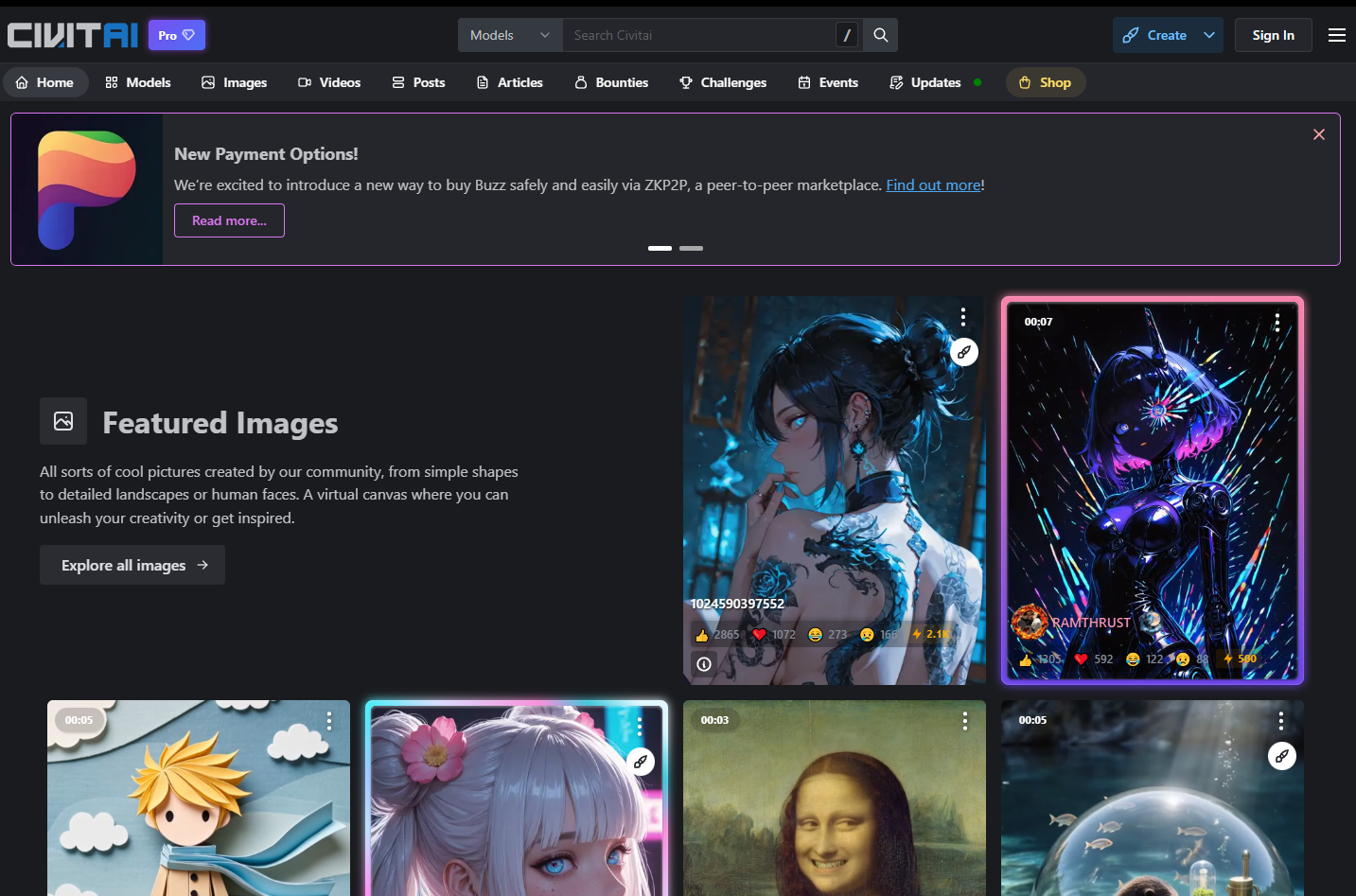This screenshot has width=1356, height=896.
Task: Click the Read more... button
Action: pos(229,220)
